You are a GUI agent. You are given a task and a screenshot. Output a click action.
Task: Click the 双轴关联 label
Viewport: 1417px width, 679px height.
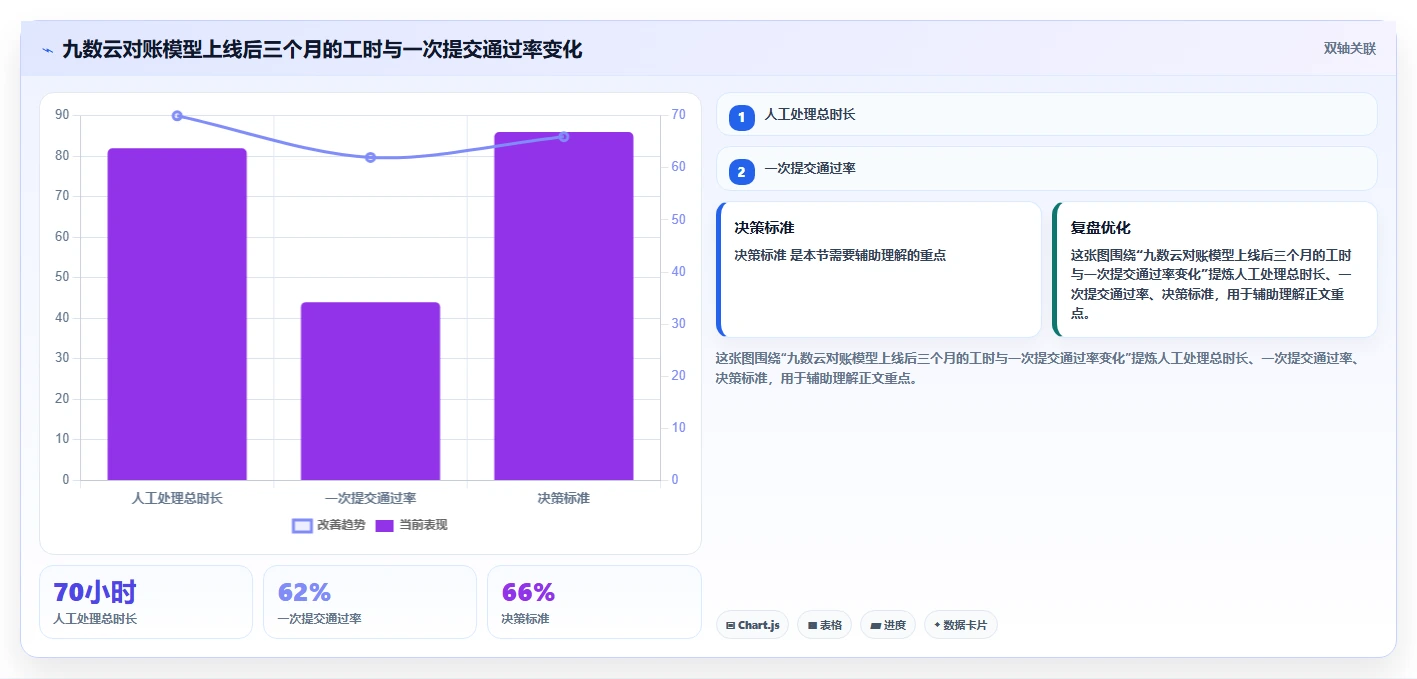coord(1350,49)
